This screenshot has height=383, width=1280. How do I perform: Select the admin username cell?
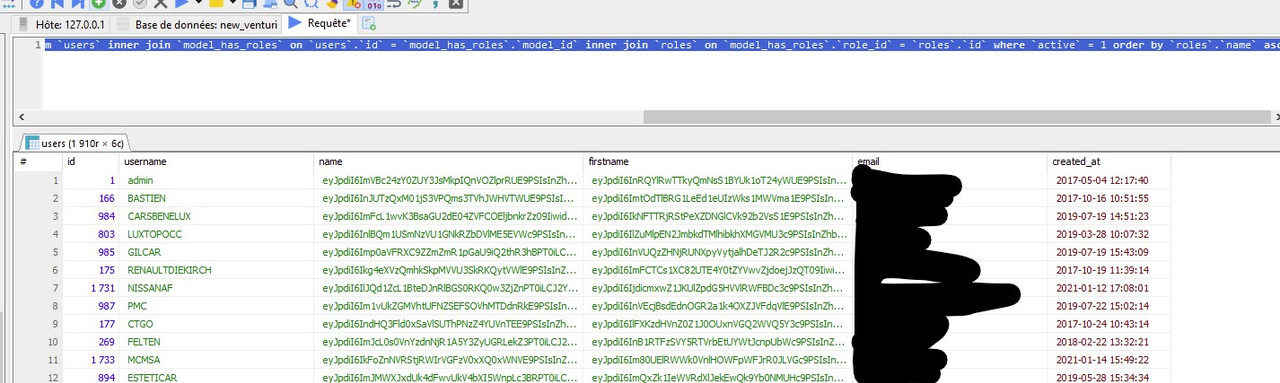point(216,180)
